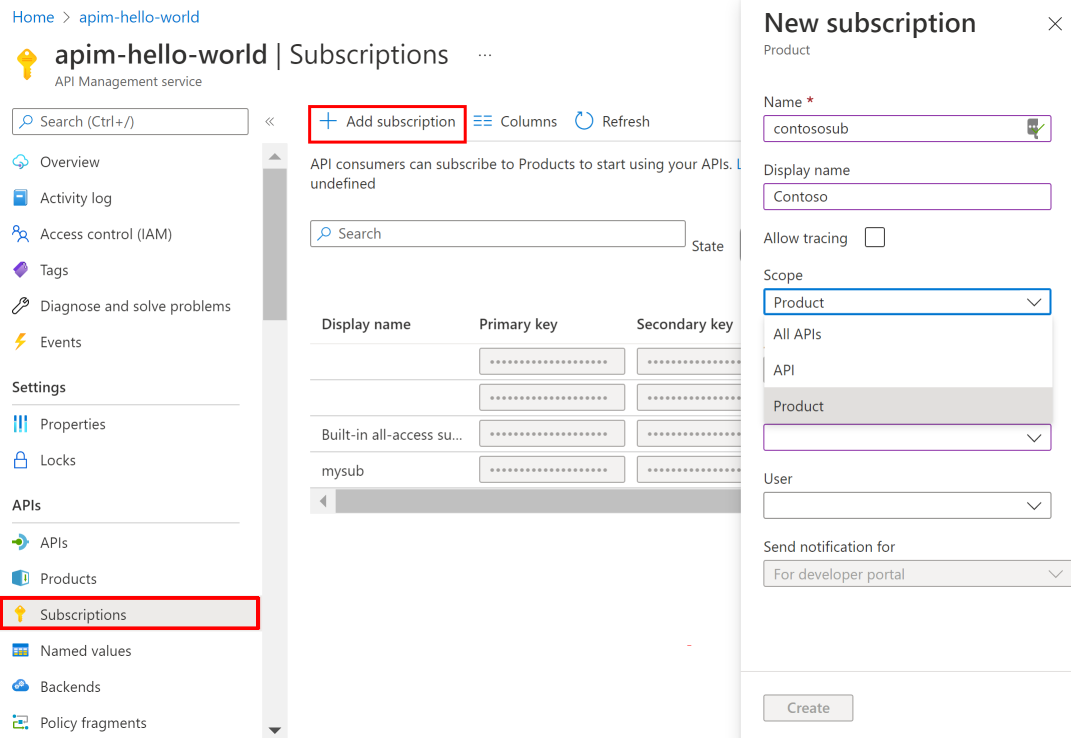Click the Create button

click(808, 707)
